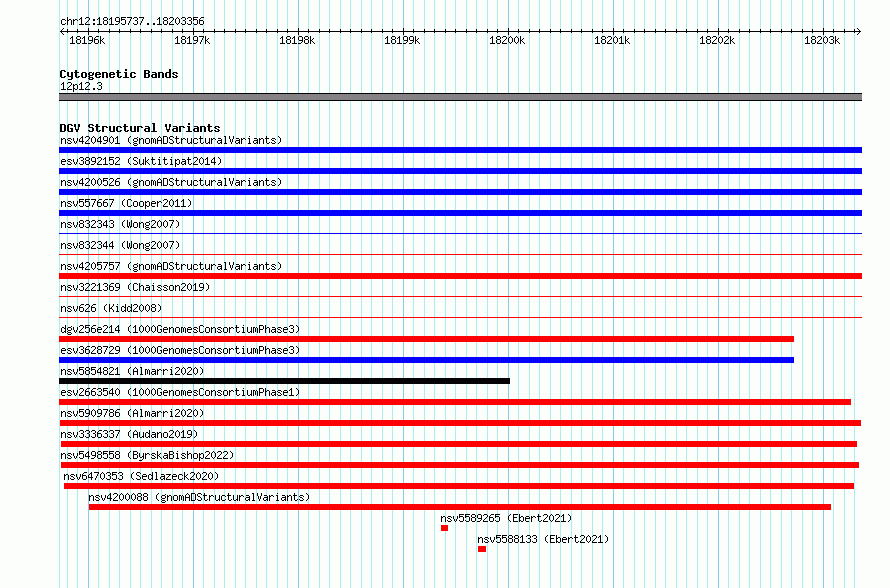The image size is (890, 588).
Task: Click the red bar for nsv3336337
Action: pyautogui.click(x=459, y=444)
